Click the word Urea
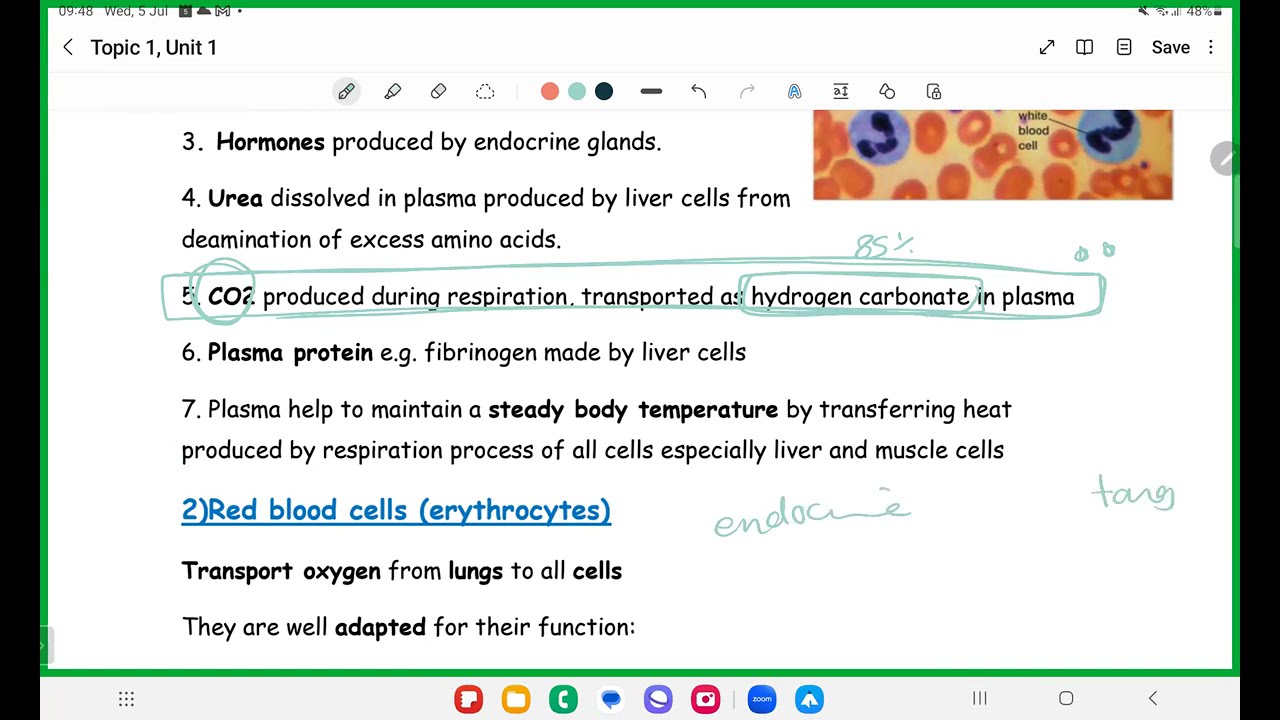1280x720 pixels. 235,198
